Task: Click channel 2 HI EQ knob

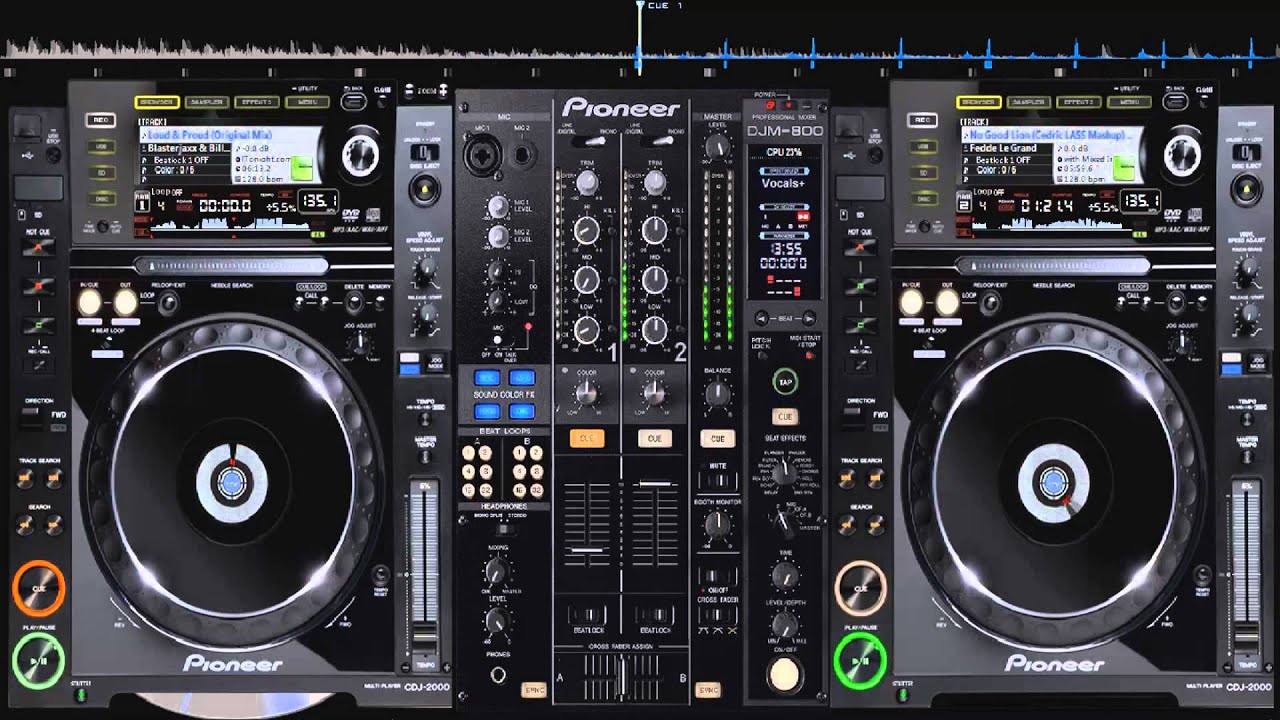Action: tap(654, 231)
